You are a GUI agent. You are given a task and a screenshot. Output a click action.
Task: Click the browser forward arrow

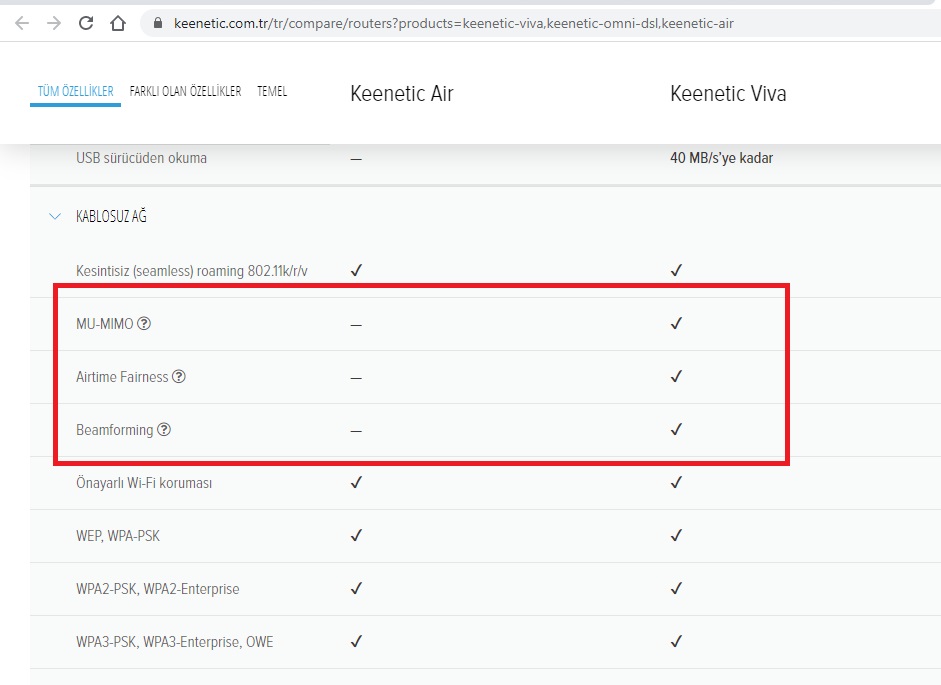tap(54, 23)
